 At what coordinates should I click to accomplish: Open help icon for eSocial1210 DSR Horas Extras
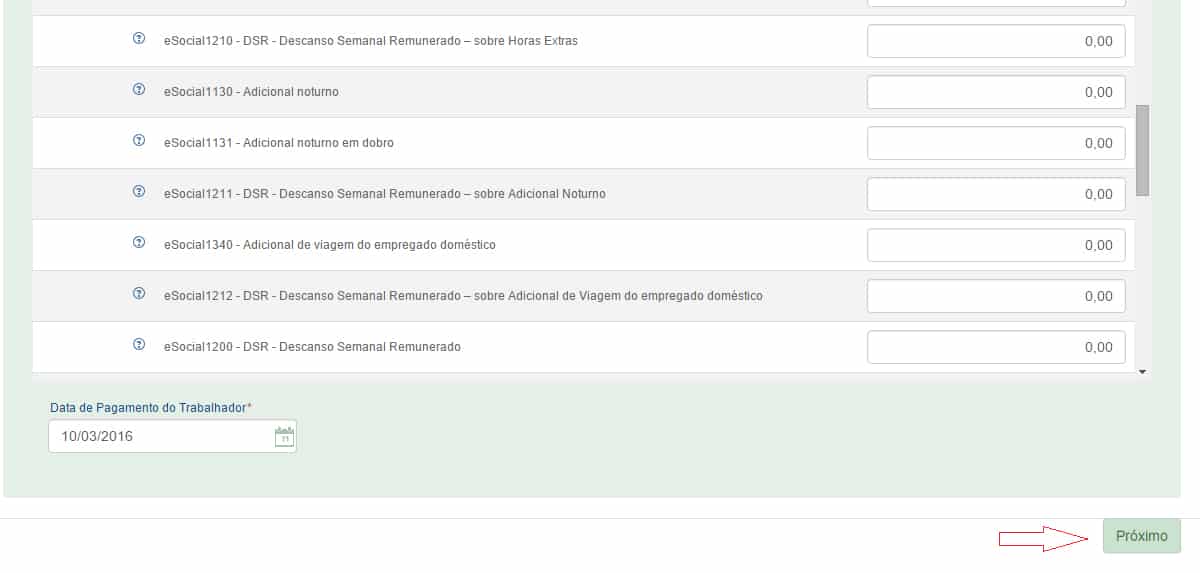click(139, 40)
